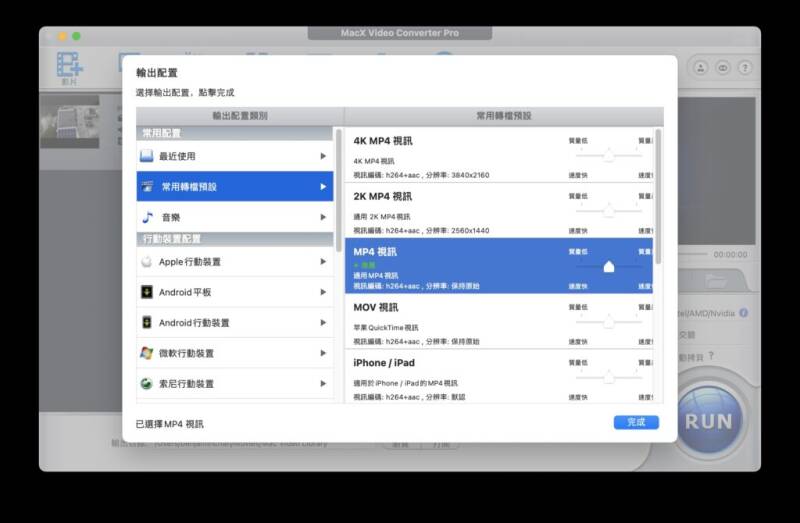Expand 微軟行動裝置 arrow

pyautogui.click(x=323, y=353)
